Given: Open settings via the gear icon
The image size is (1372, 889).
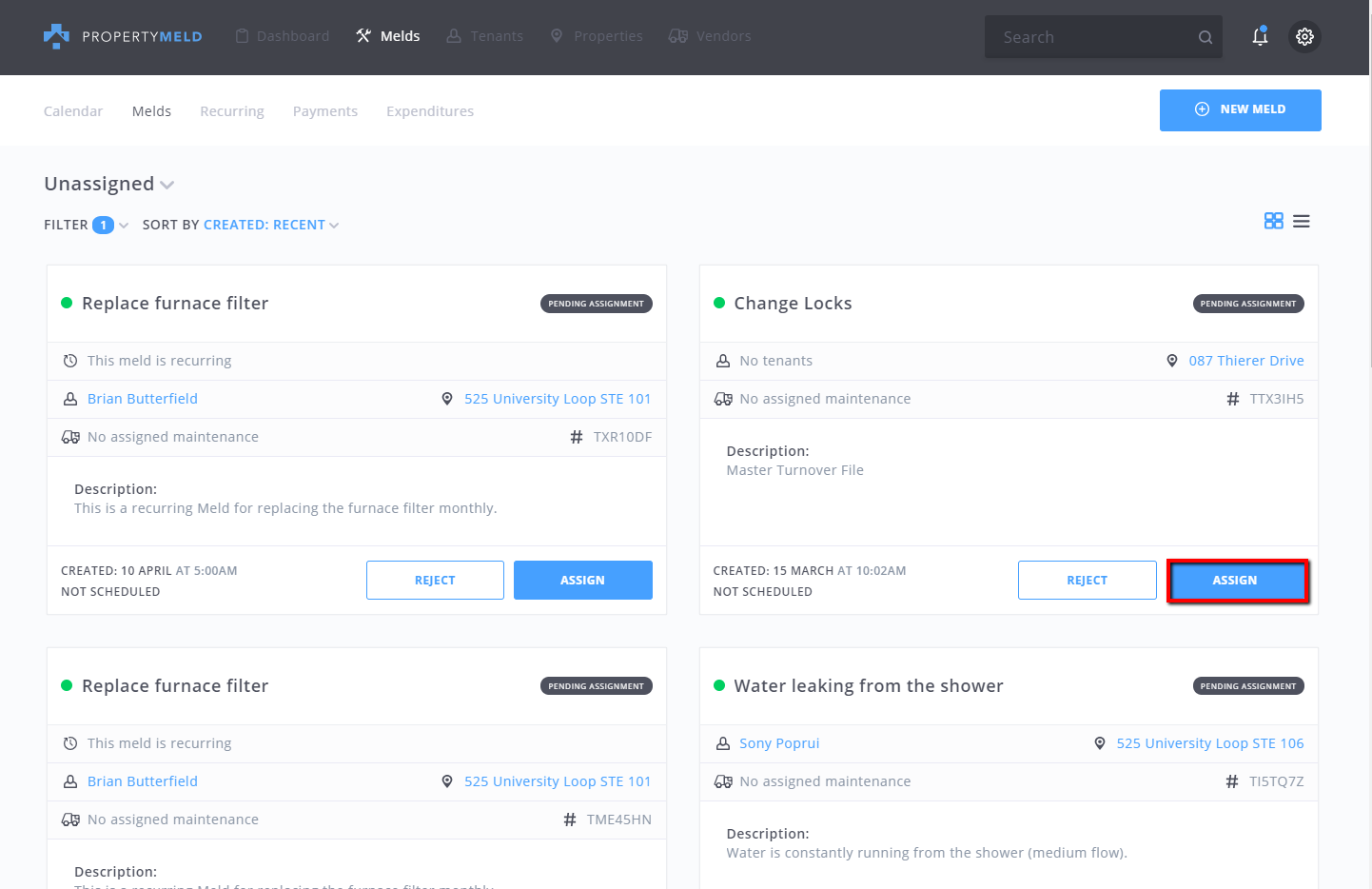Looking at the screenshot, I should coord(1304,36).
